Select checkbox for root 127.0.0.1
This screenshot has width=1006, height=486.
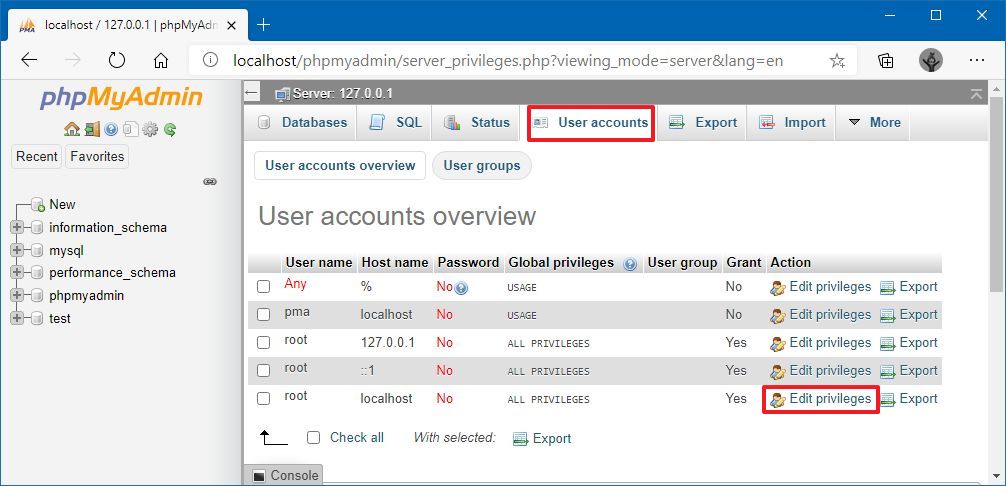tap(263, 342)
